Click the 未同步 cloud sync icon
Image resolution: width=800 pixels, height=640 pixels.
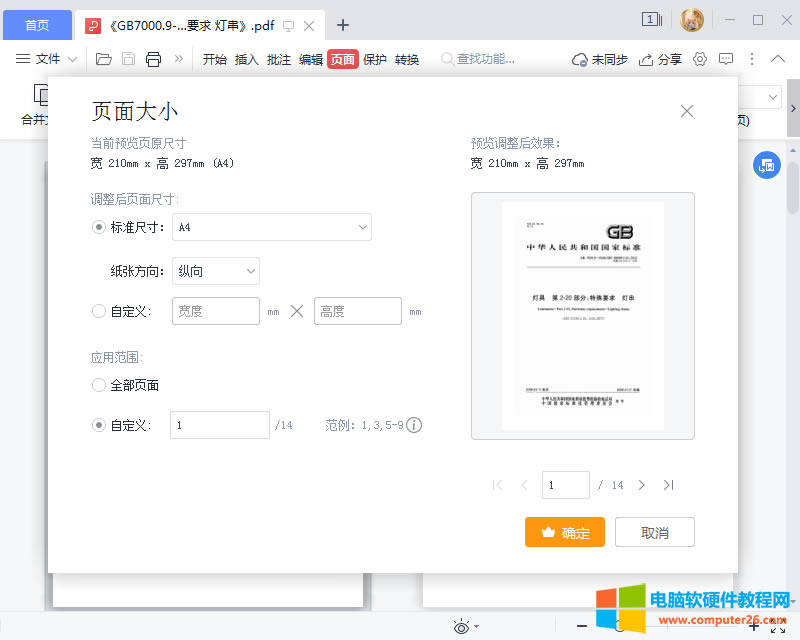[x=580, y=59]
